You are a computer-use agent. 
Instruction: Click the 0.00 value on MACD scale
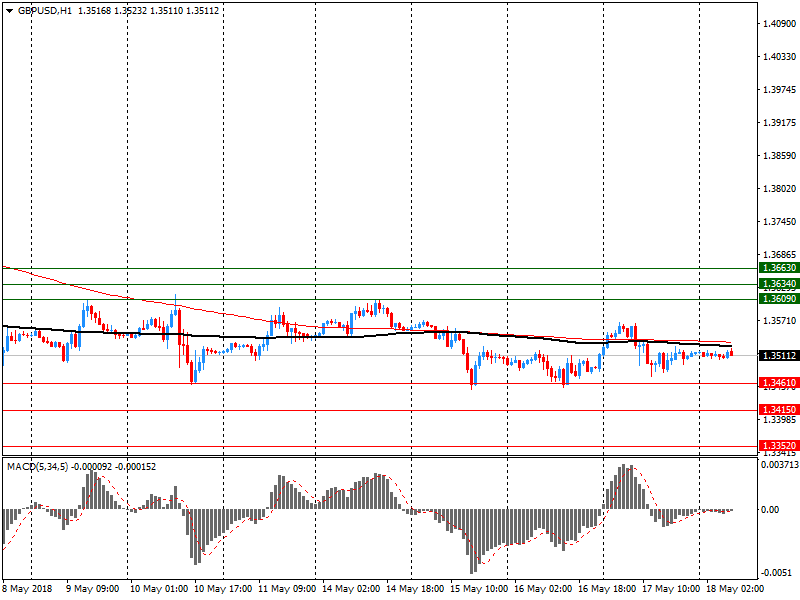771,510
